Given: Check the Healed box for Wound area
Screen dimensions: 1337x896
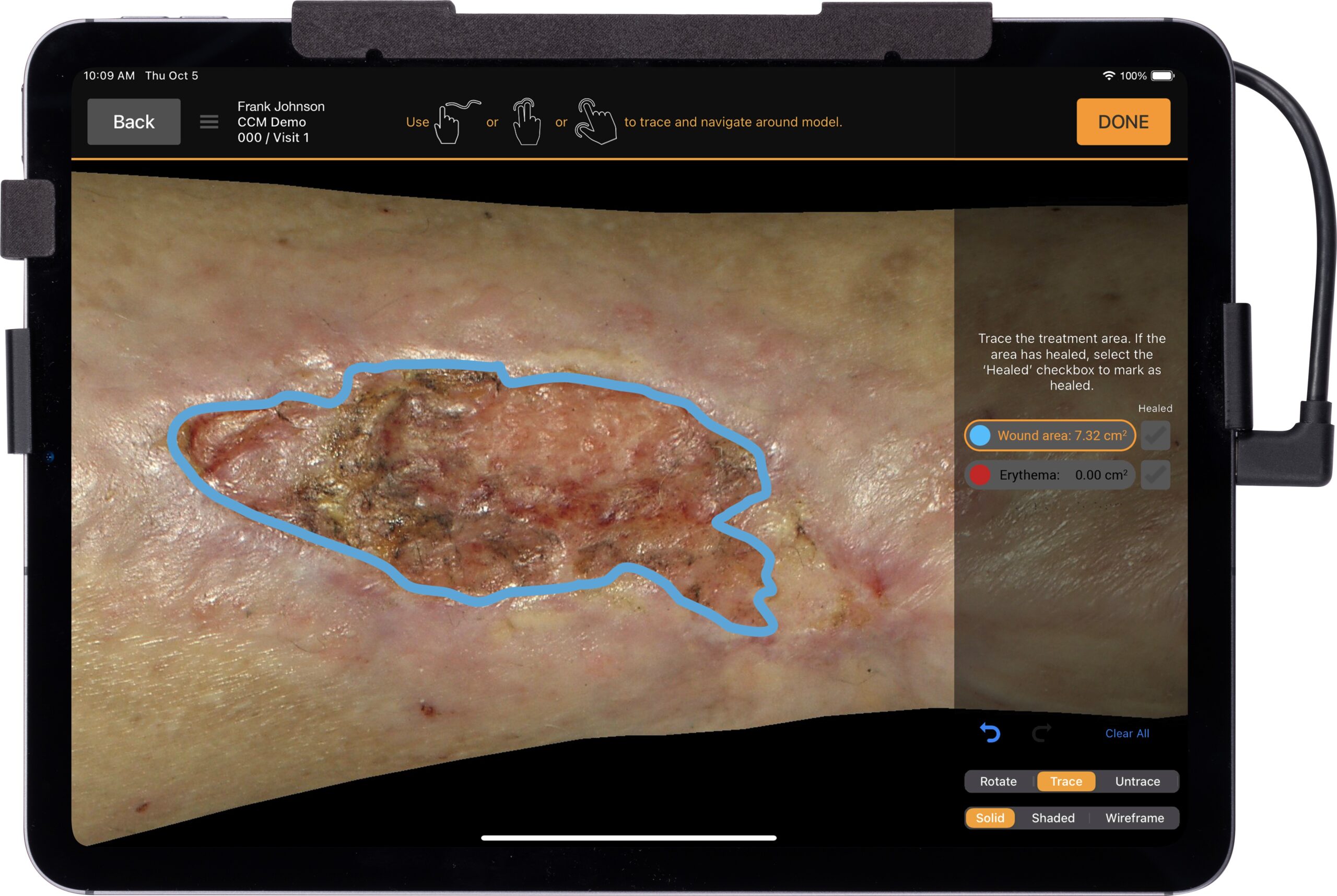Looking at the screenshot, I should pos(1155,435).
